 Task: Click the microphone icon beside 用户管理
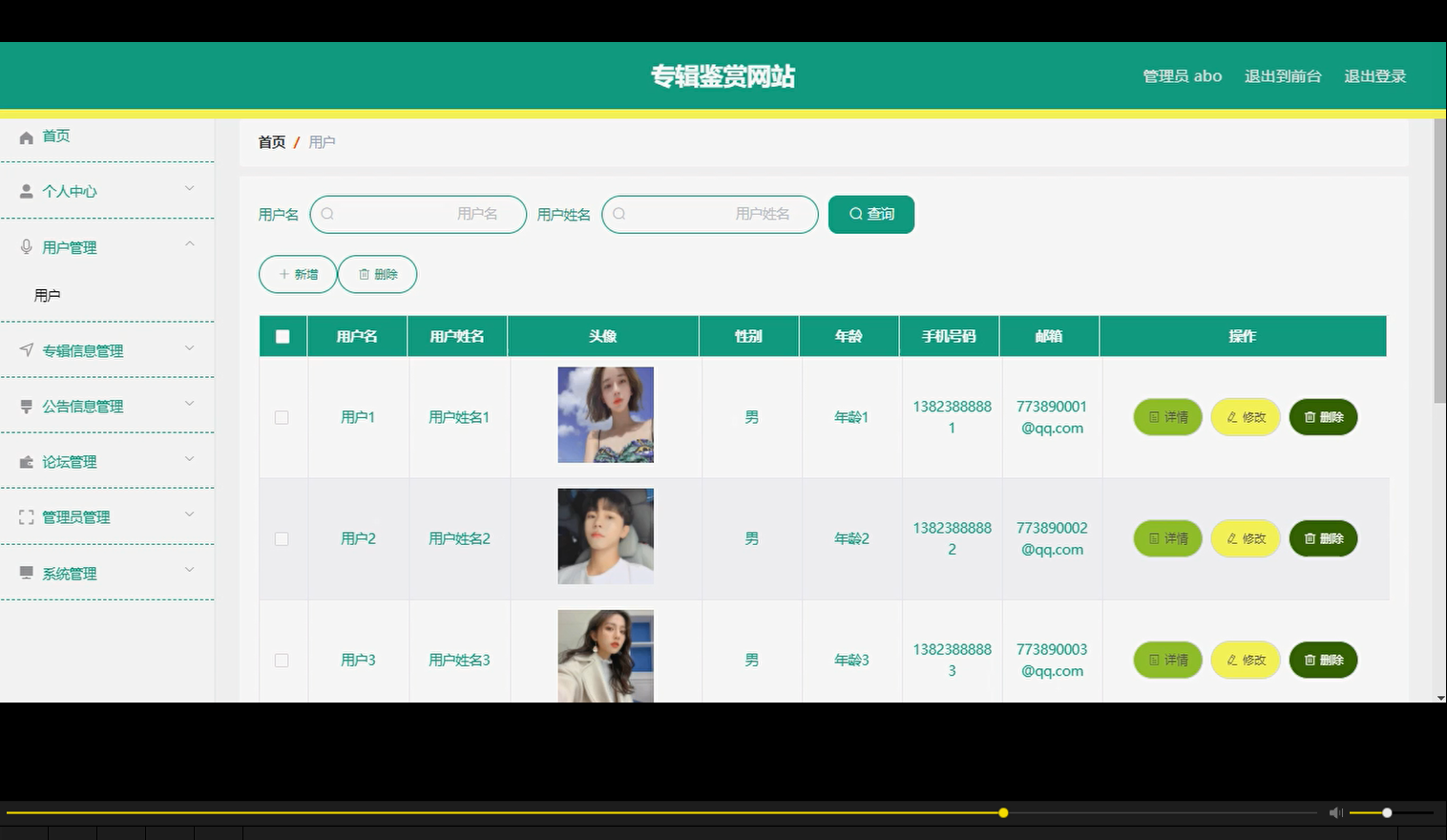coord(25,246)
